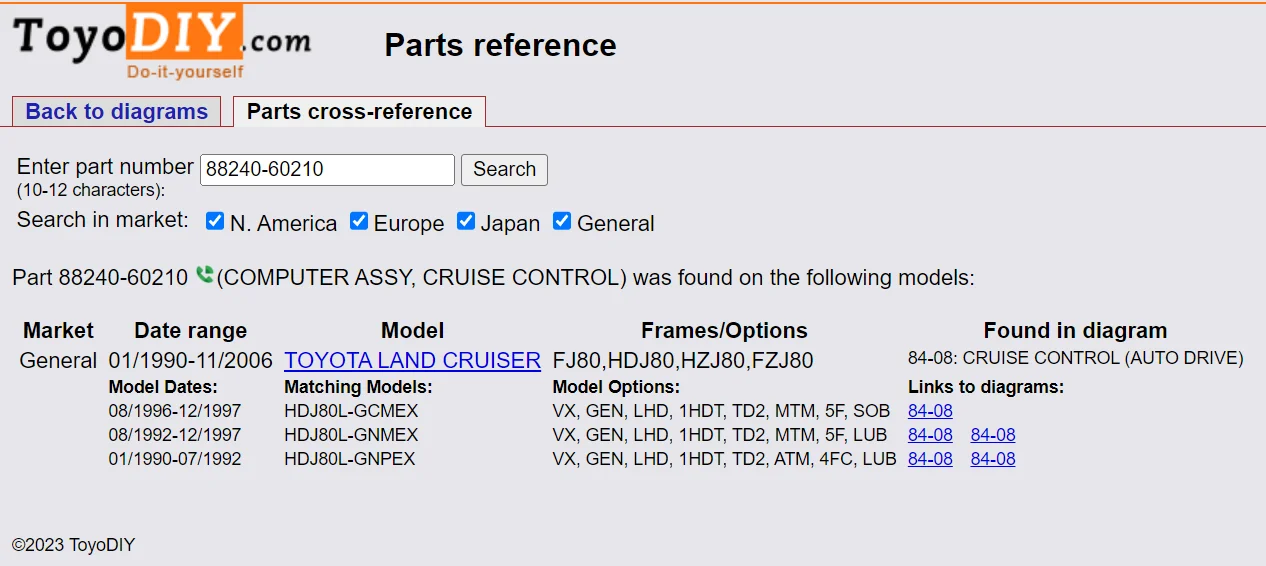
Task: Open the 84-08 diagram link for HDJ80L-GCMEX
Action: click(x=930, y=411)
